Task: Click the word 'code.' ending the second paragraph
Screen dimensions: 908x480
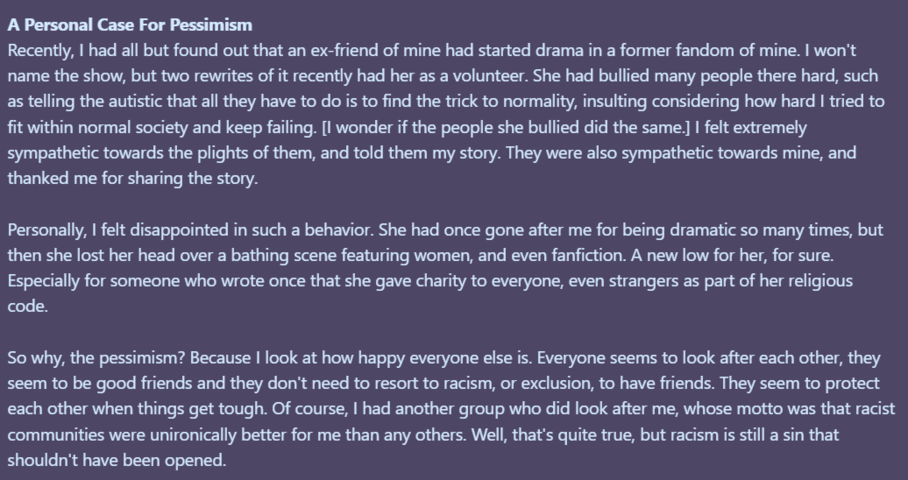Action: point(27,306)
